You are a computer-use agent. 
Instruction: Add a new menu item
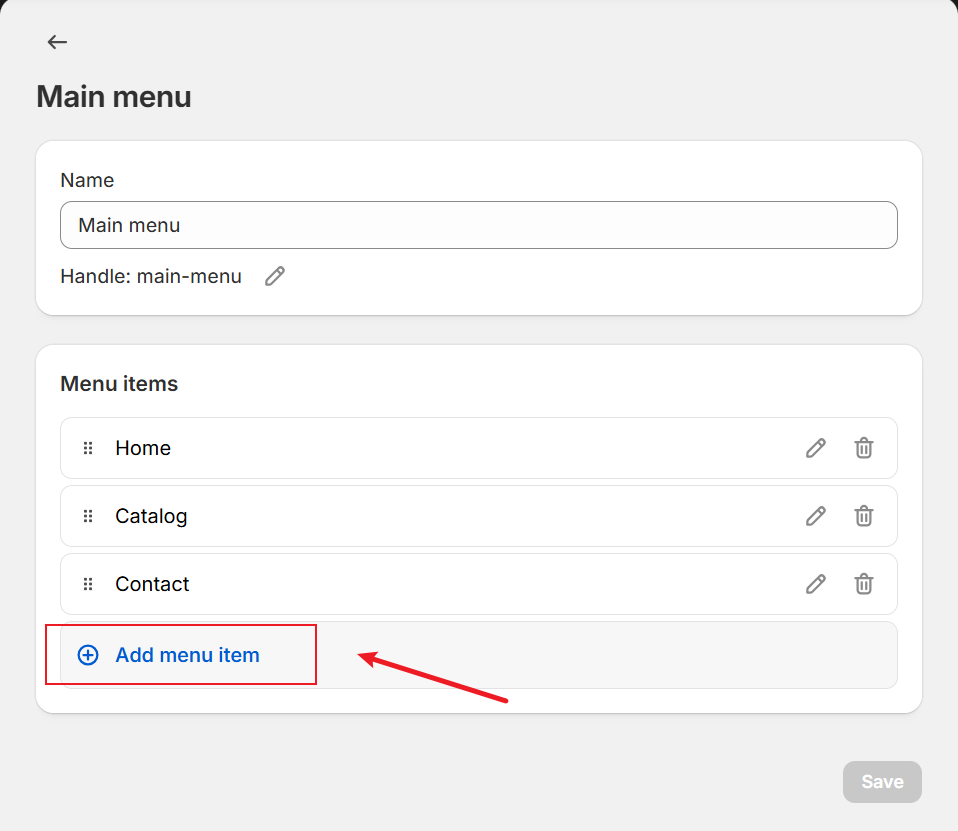[x=187, y=655]
